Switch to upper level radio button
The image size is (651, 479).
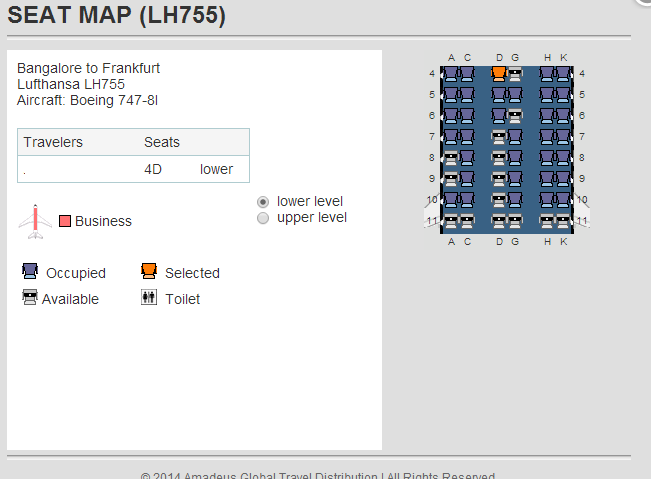[263, 217]
